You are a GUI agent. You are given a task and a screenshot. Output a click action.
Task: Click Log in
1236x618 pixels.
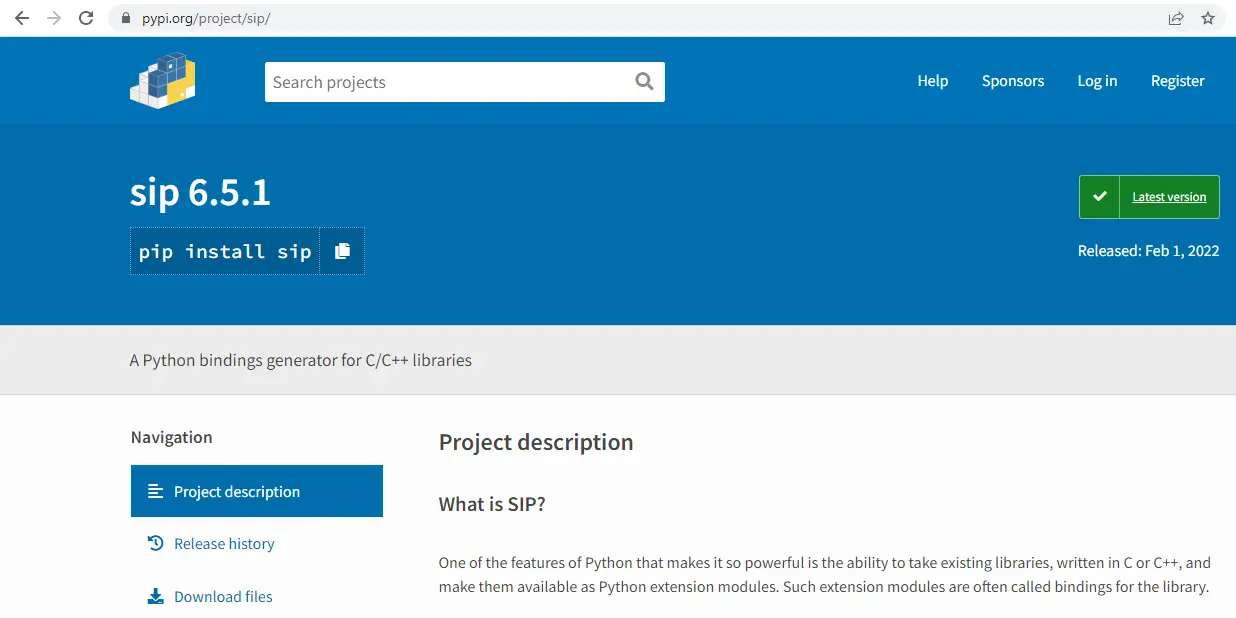[x=1097, y=81]
